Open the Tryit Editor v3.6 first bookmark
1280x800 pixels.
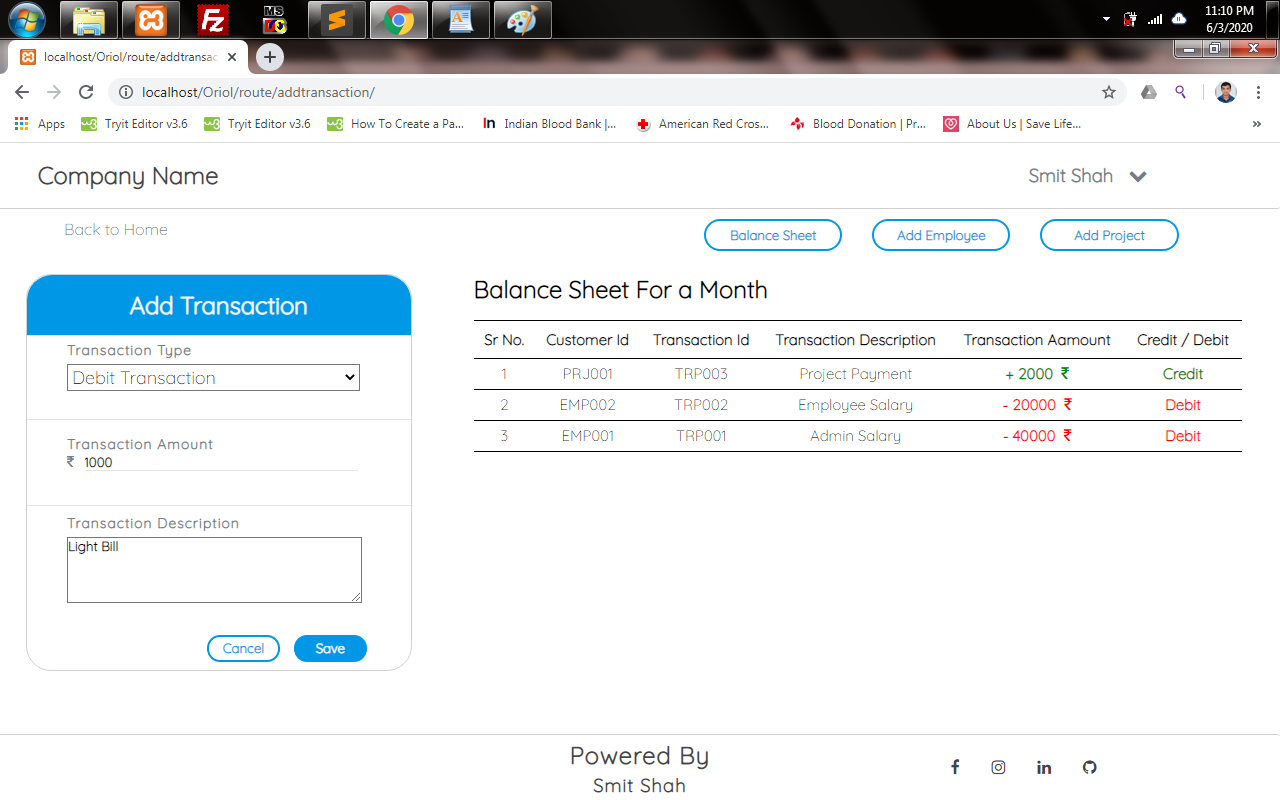[x=134, y=124]
